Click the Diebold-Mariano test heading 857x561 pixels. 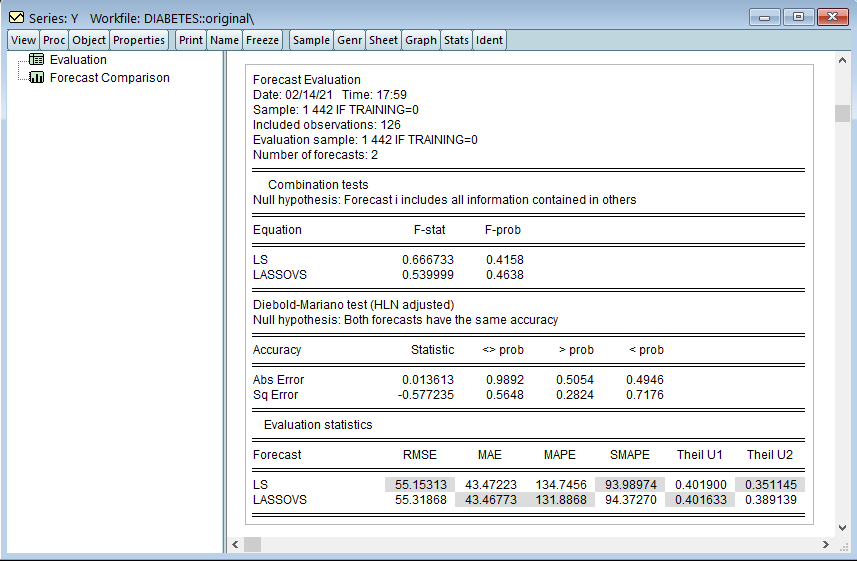(353, 305)
